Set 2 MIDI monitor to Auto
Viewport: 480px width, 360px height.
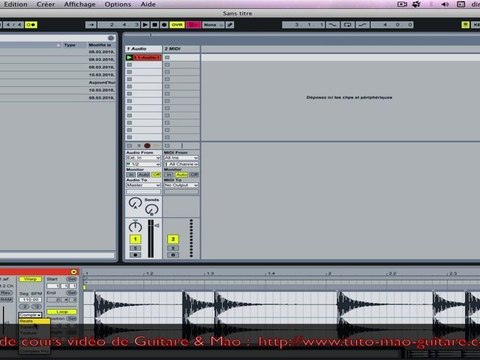click(182, 175)
